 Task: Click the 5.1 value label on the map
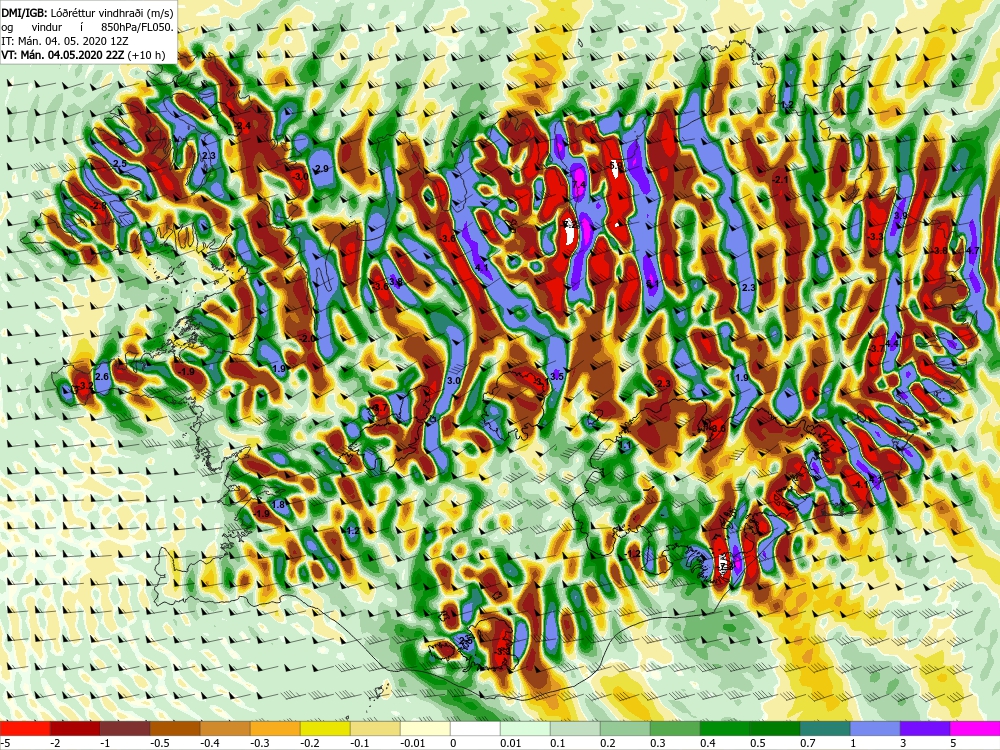(652, 283)
